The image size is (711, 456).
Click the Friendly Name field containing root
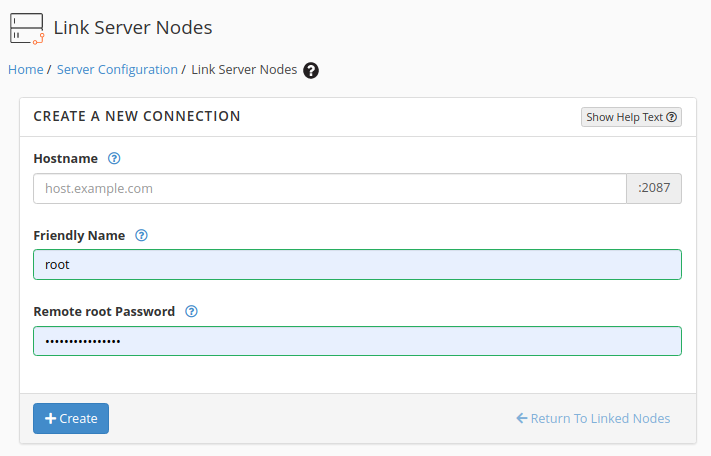coord(357,265)
